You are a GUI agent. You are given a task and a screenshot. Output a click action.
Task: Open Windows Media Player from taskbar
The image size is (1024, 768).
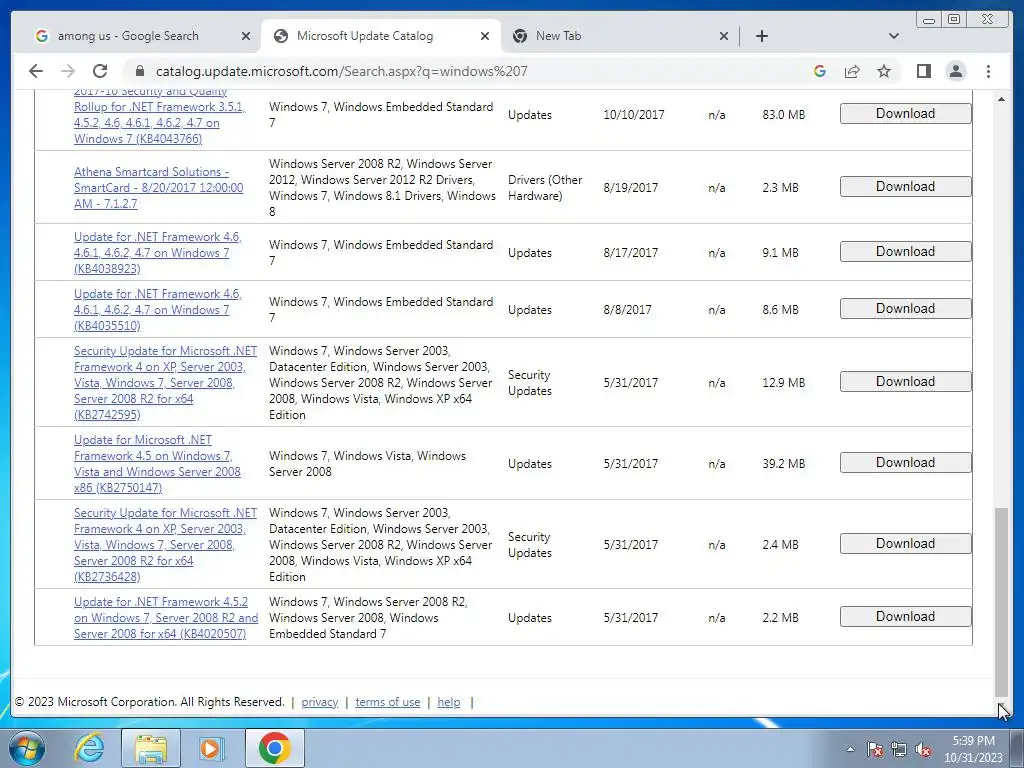211,748
